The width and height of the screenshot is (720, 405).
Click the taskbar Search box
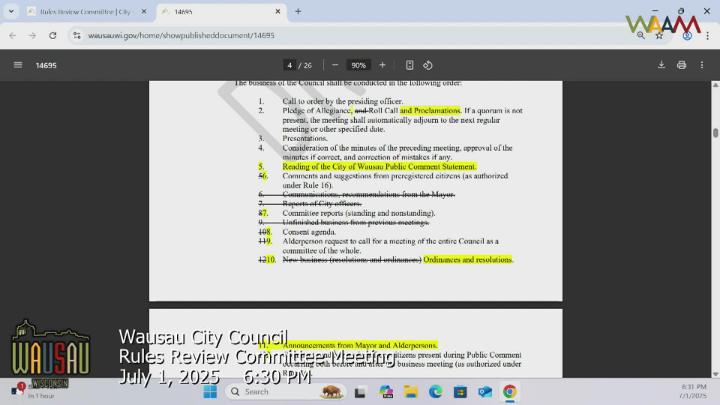[x=285, y=392]
